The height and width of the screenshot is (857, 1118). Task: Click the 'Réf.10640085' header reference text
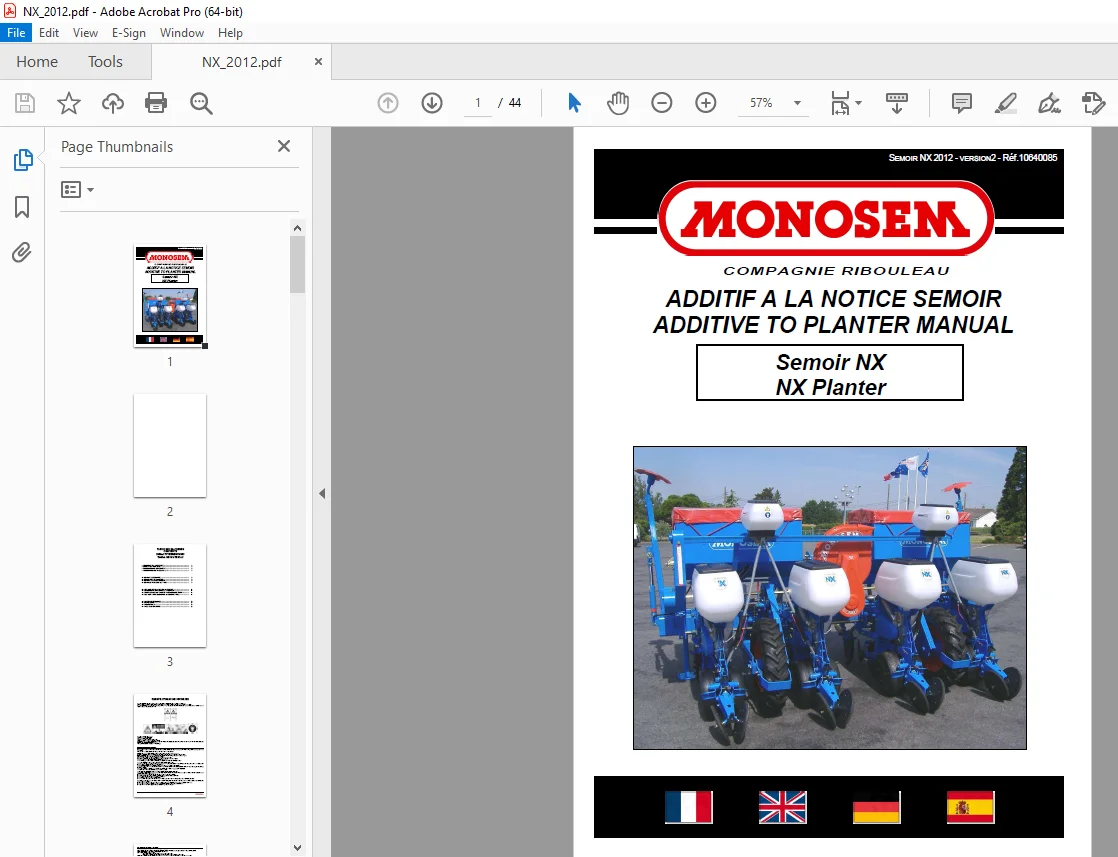pyautogui.click(x=1030, y=158)
